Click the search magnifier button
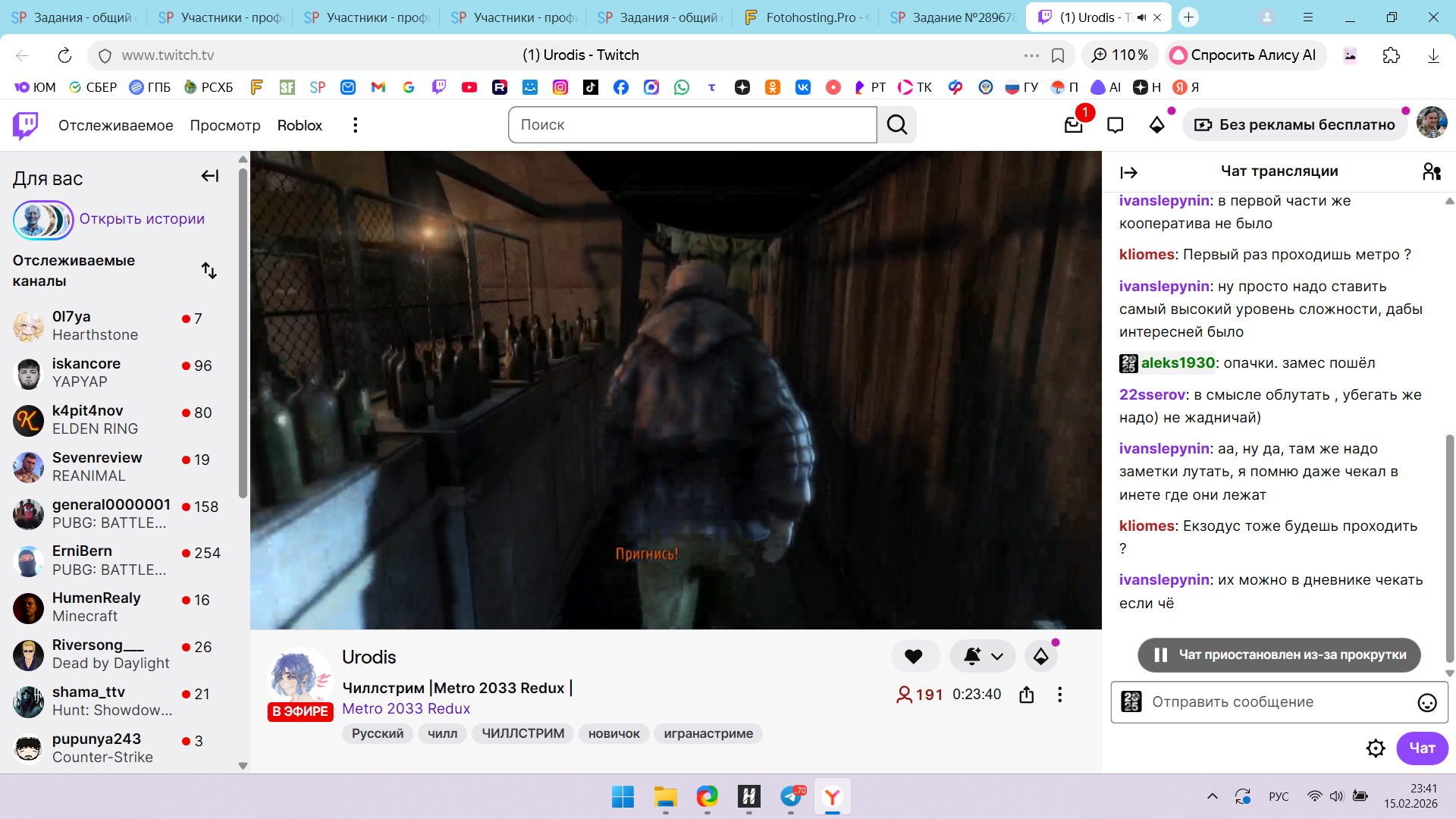1456x819 pixels. pyautogui.click(x=897, y=125)
